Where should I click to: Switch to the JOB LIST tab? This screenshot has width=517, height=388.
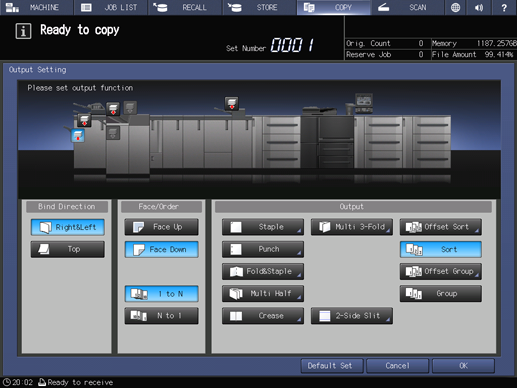(111, 7)
